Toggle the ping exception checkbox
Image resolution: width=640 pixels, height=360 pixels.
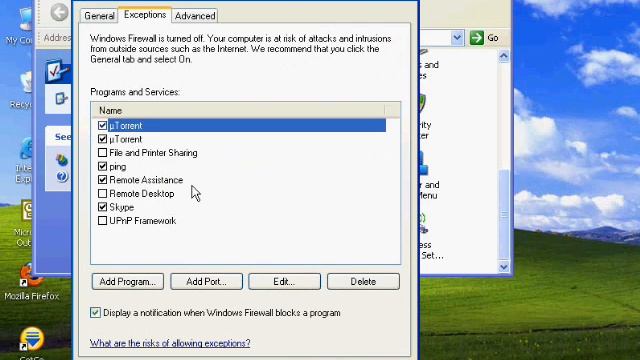pos(102,167)
